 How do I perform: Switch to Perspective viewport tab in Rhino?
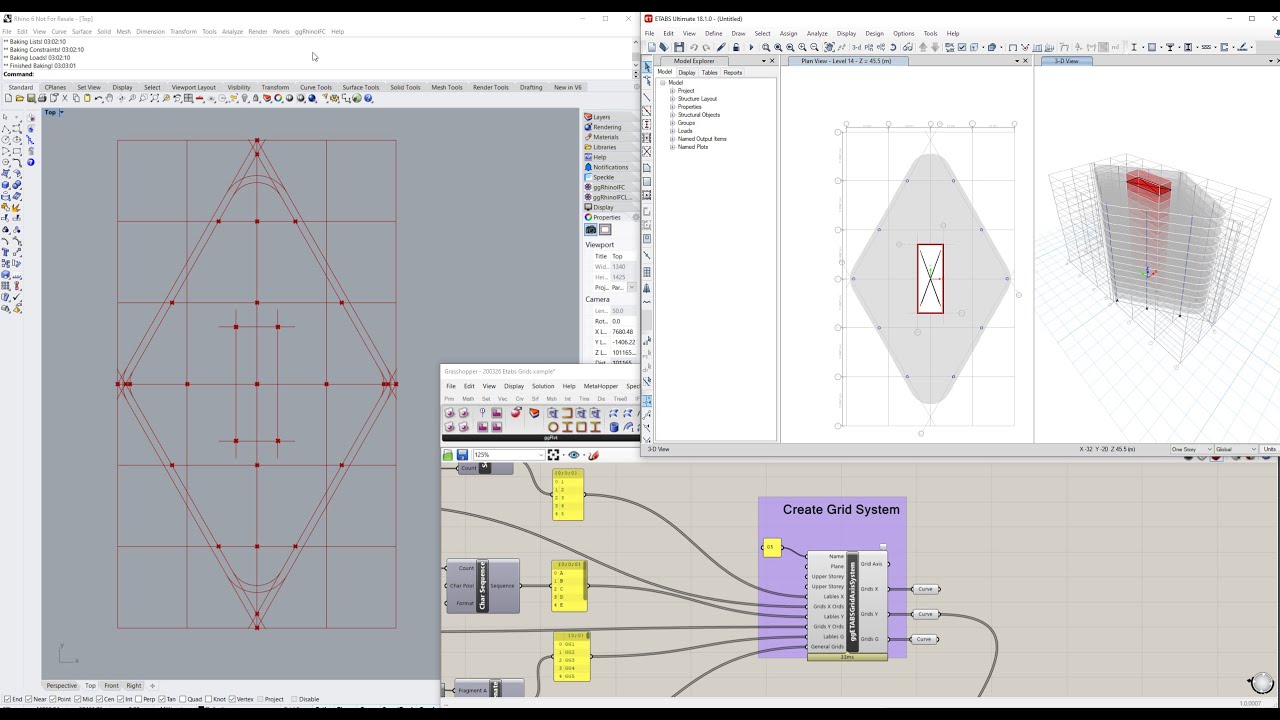click(x=61, y=685)
